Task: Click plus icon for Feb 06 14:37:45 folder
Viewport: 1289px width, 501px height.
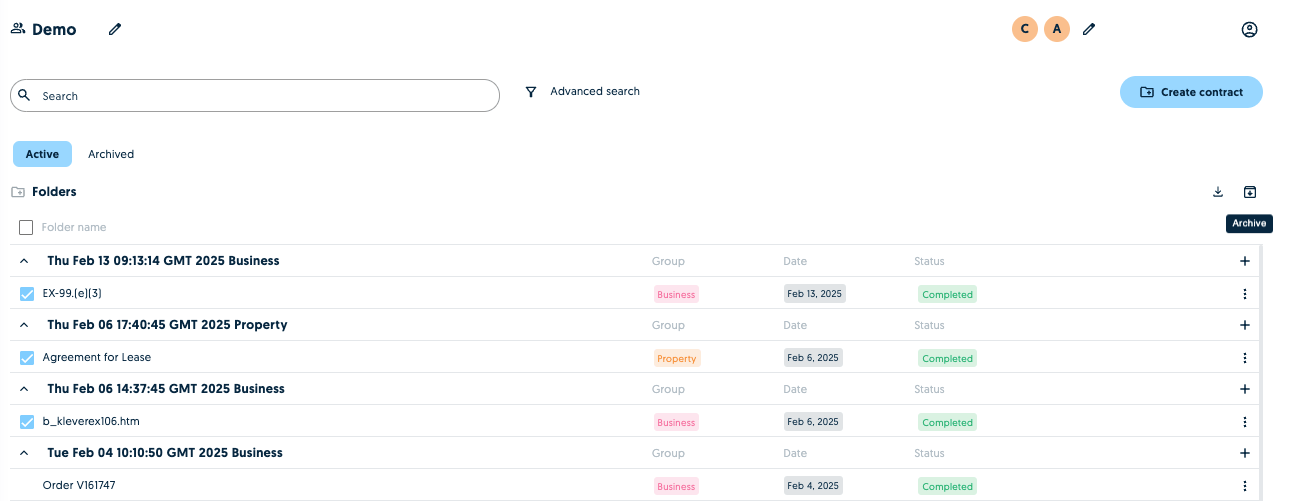Action: tap(1245, 389)
